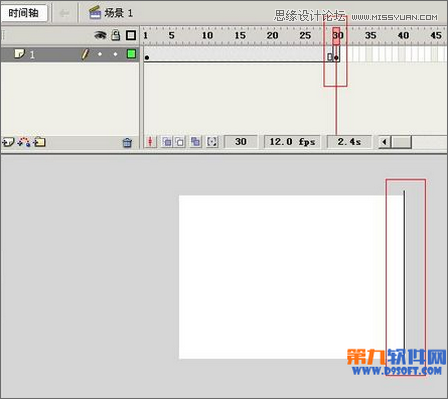Open modify onion markers menu
448x399 pixels.
coord(212,142)
